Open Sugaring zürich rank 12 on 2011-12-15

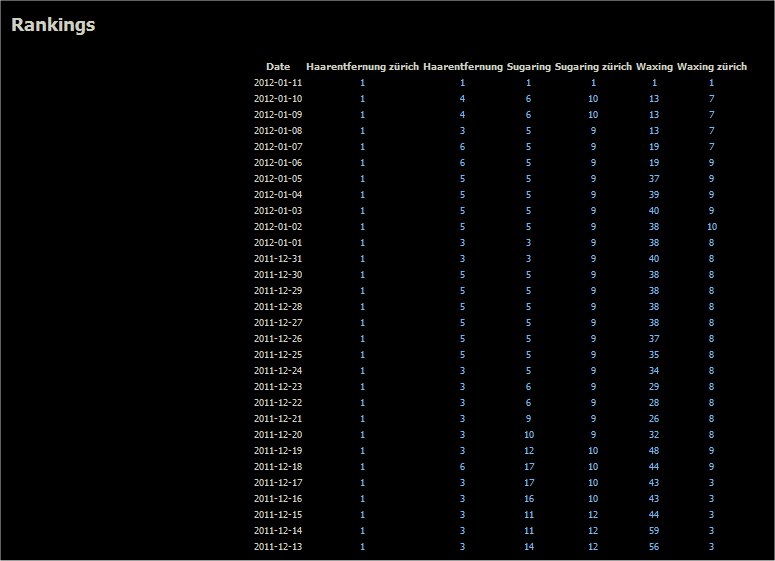point(593,515)
